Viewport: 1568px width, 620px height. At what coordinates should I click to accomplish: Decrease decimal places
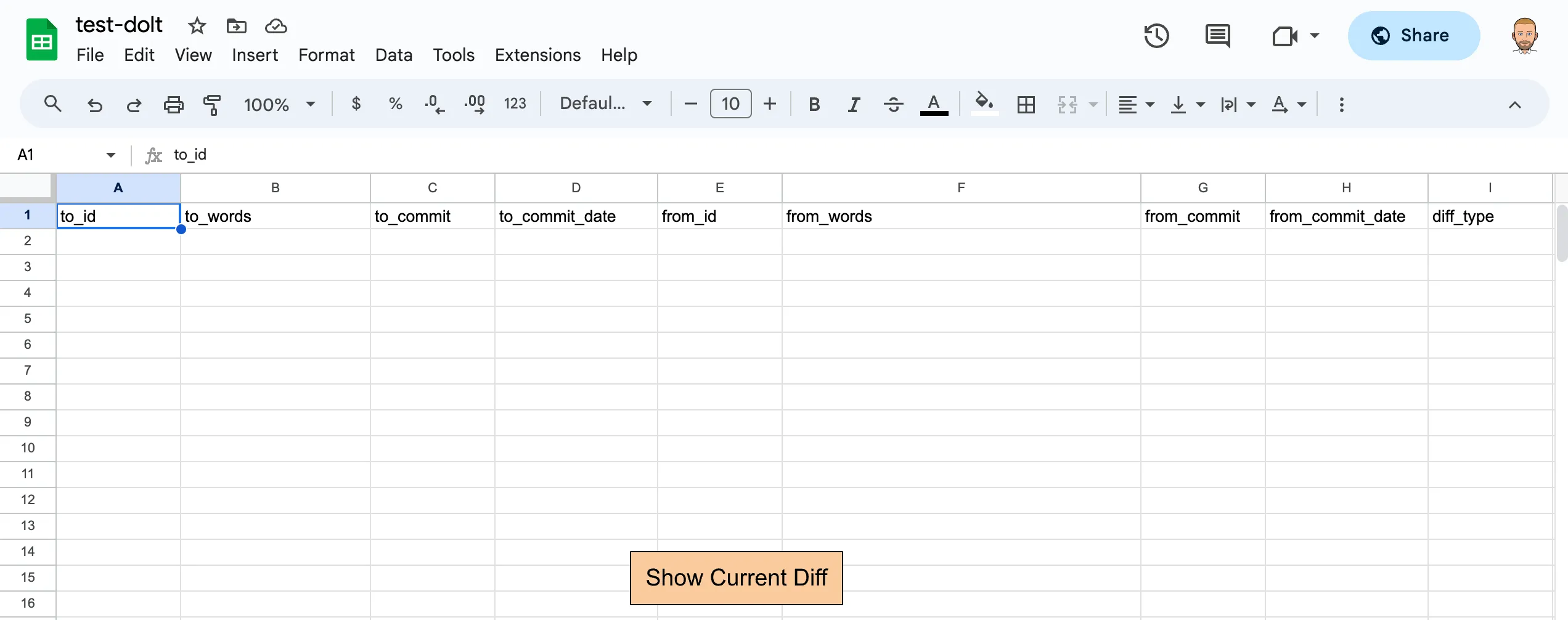(435, 104)
